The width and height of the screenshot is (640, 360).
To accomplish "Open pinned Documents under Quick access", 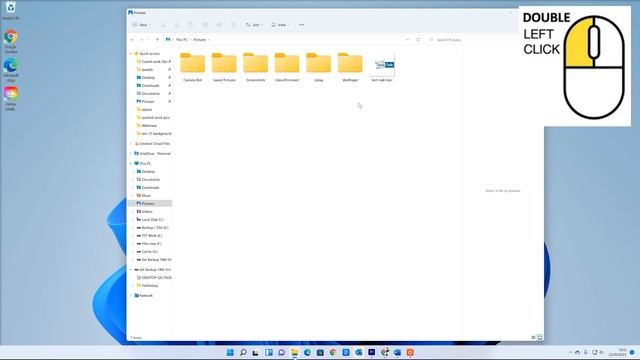I will tap(148, 93).
